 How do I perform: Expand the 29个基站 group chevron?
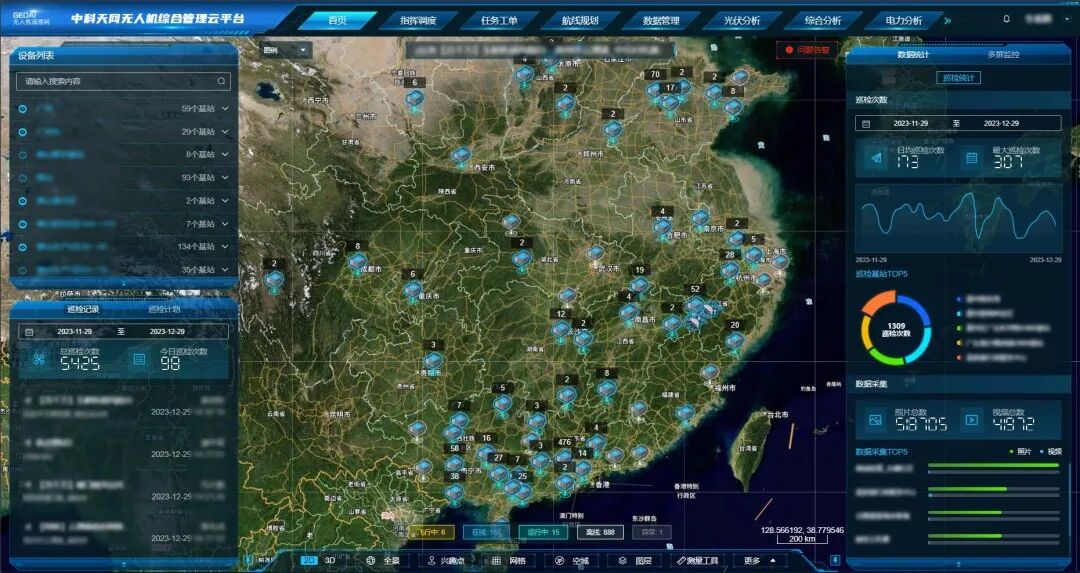225,132
